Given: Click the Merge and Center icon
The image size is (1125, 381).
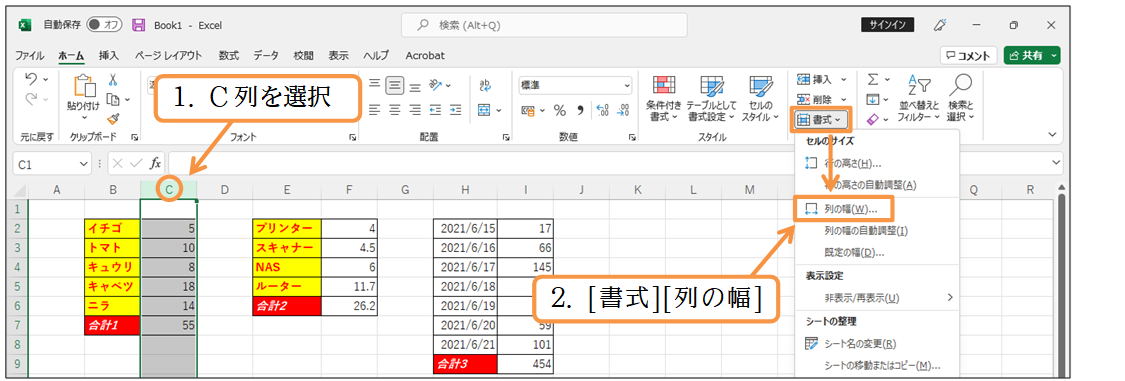Looking at the screenshot, I should click(x=484, y=110).
